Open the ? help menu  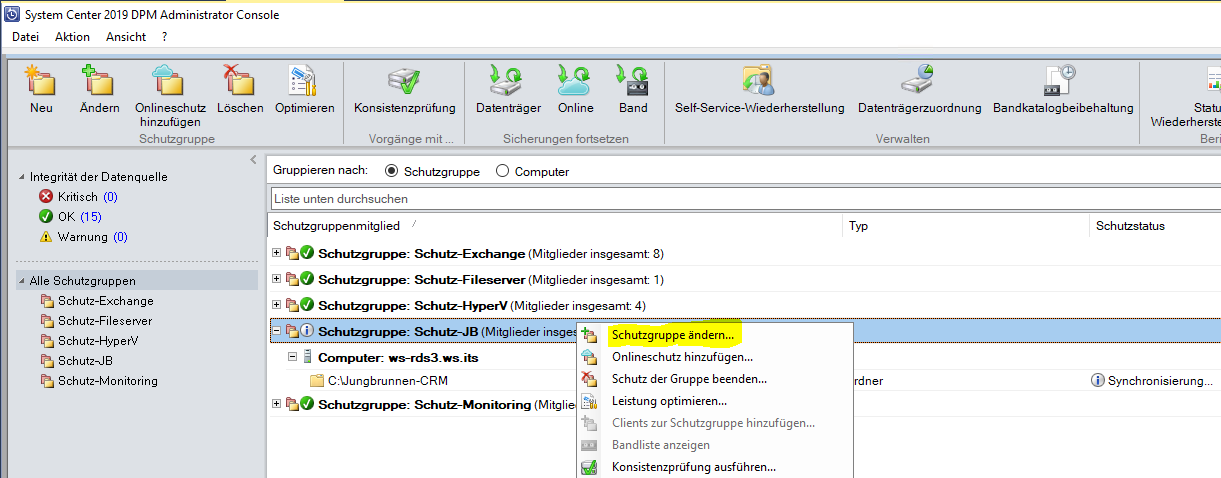pos(164,37)
